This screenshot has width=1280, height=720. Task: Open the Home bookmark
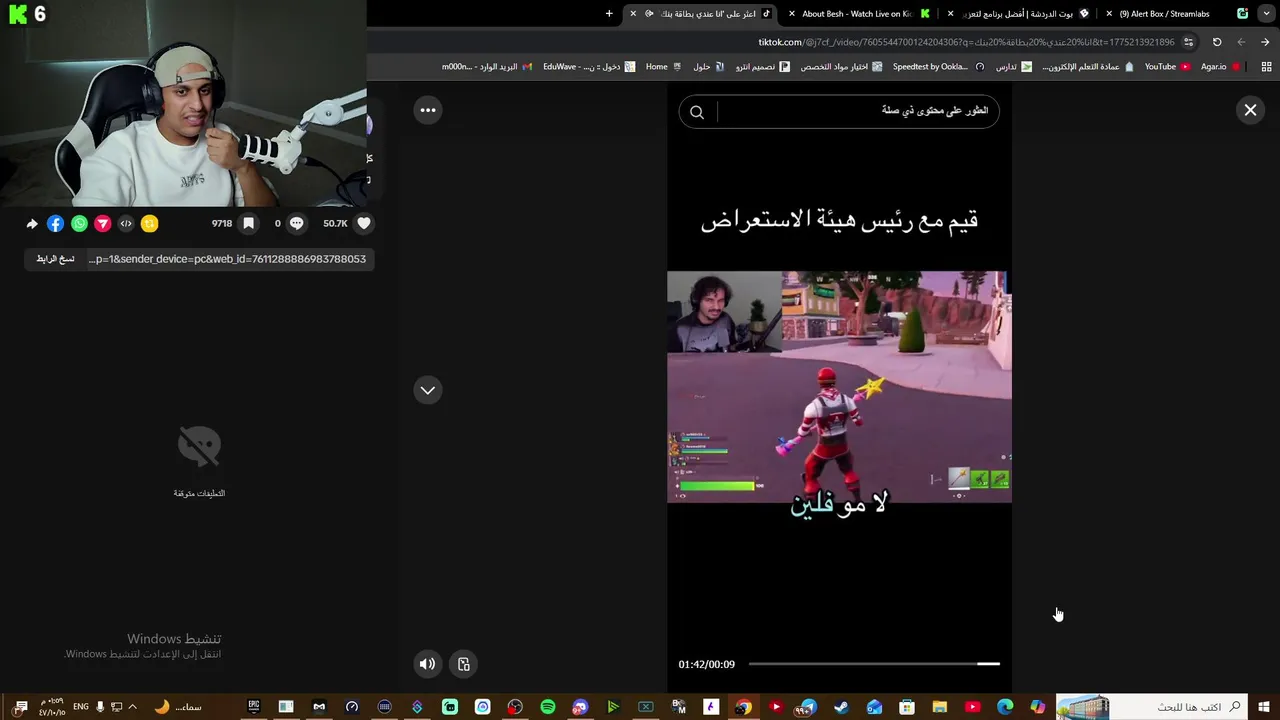click(x=664, y=67)
